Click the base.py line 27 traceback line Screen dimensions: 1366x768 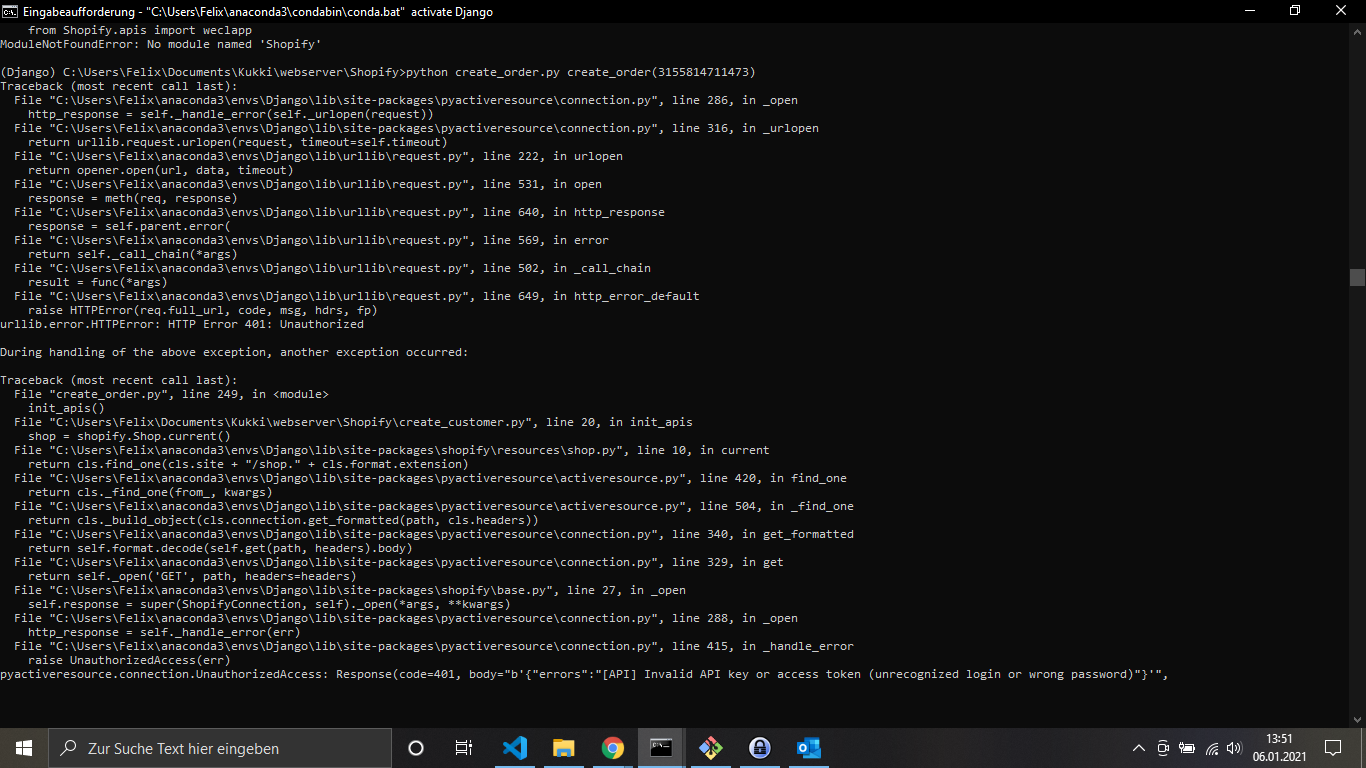point(350,590)
